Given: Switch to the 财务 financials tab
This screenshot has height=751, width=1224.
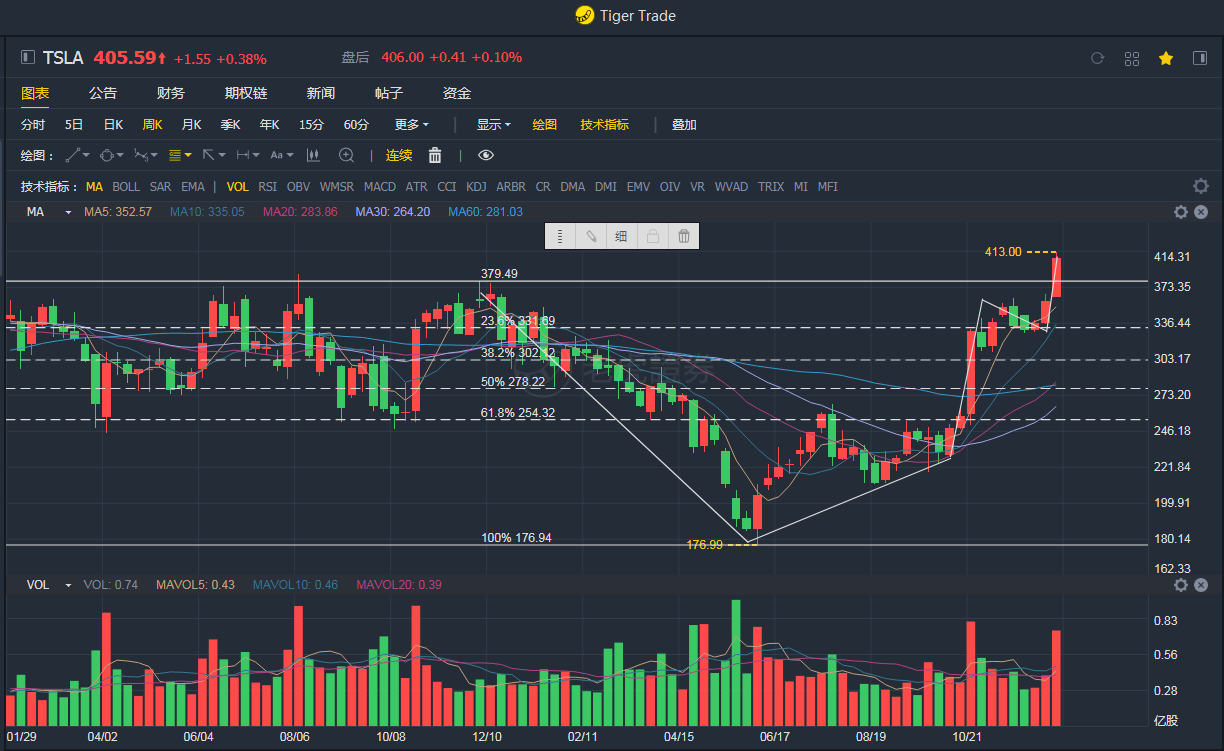Looking at the screenshot, I should [171, 93].
